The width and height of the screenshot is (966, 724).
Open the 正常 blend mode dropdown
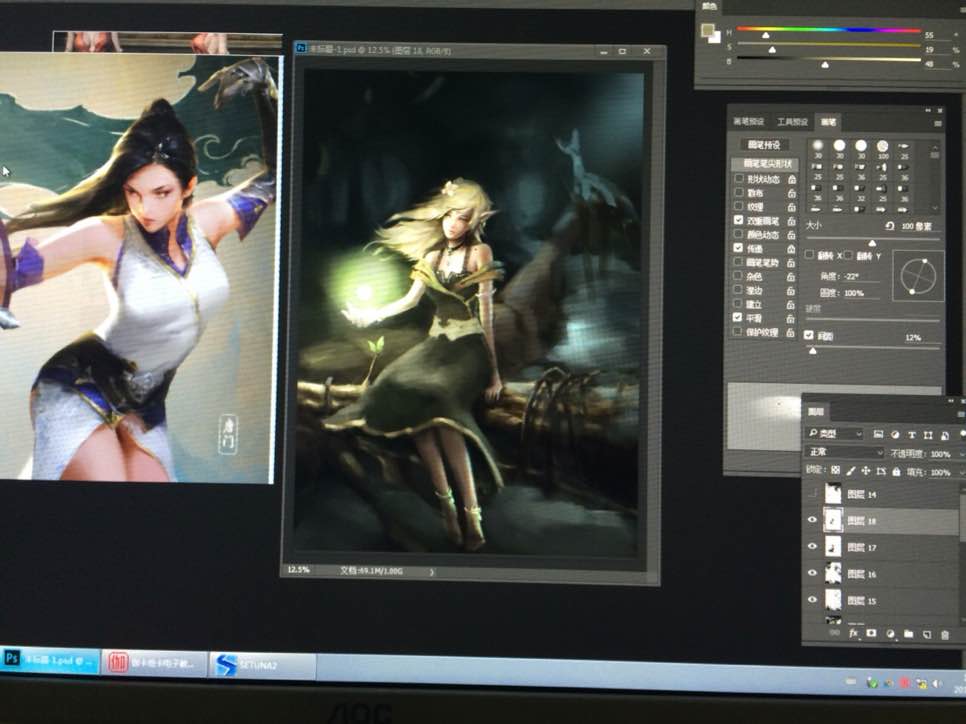coord(843,452)
